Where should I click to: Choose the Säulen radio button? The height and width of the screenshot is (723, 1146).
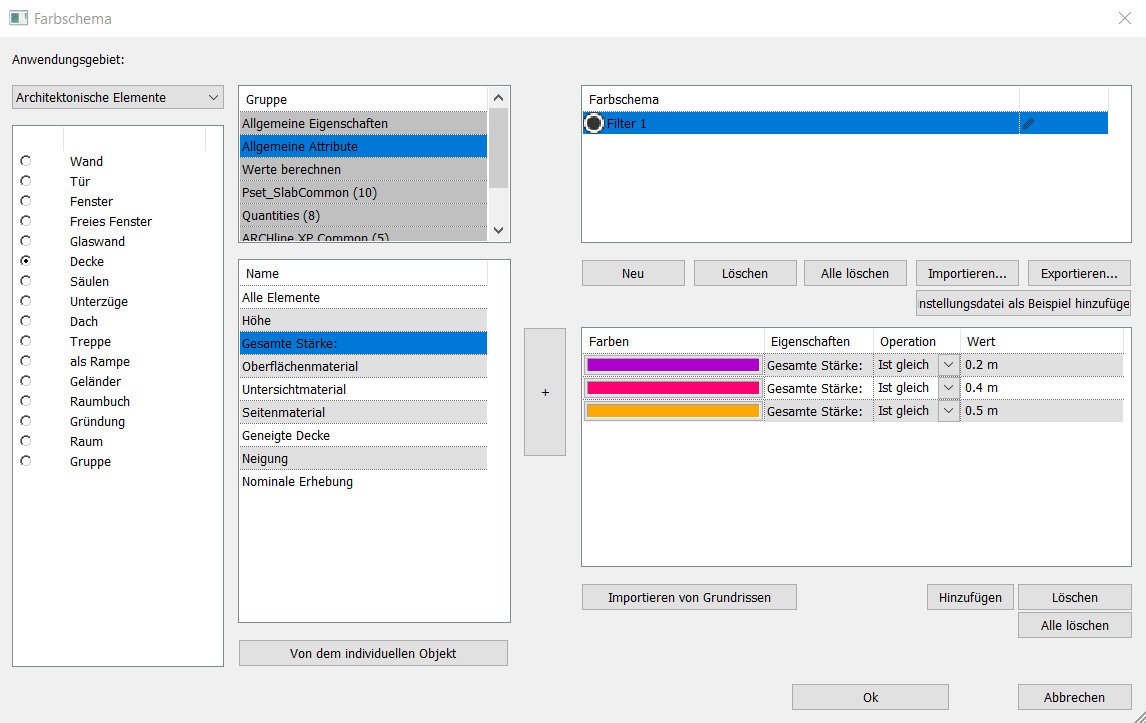[26, 281]
